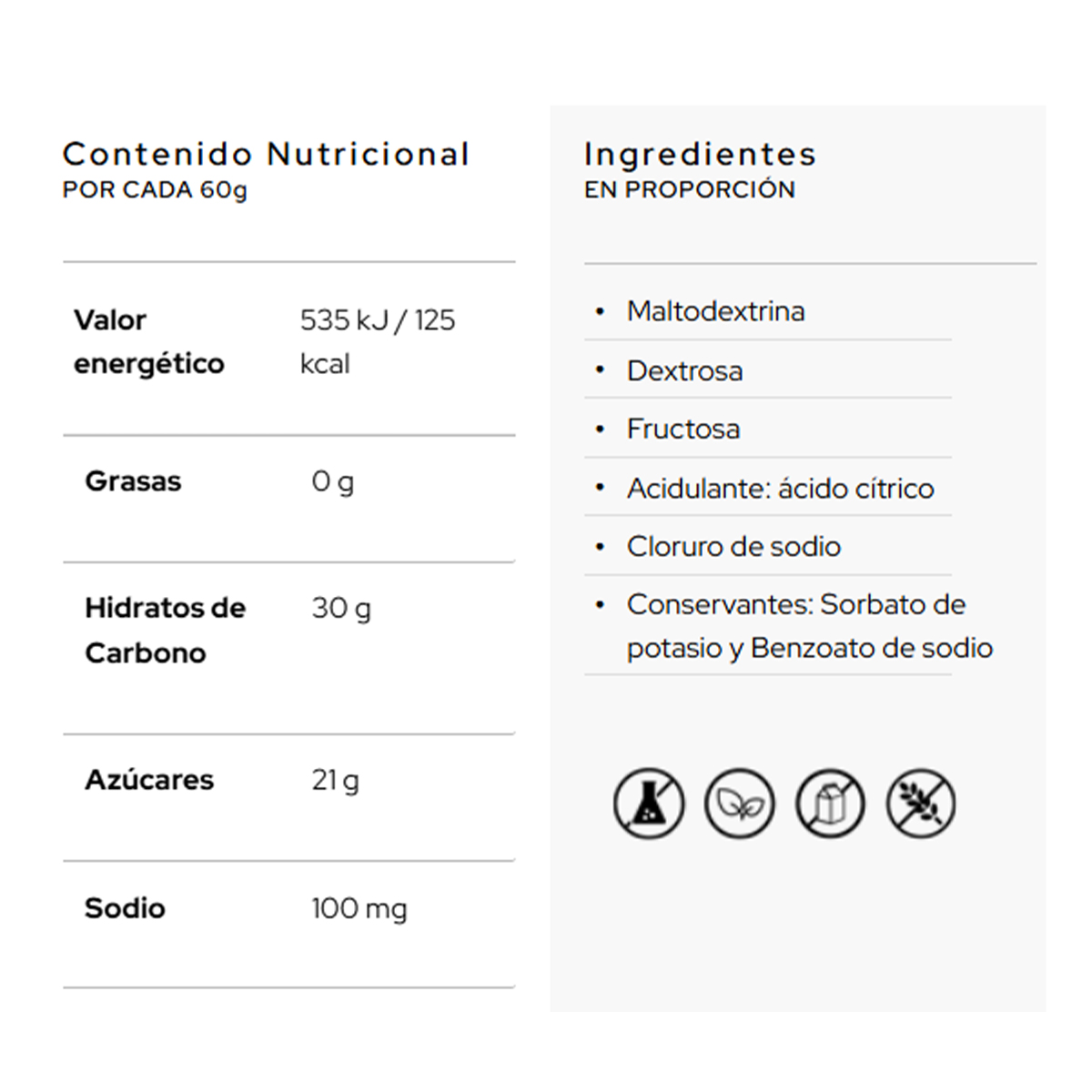Click Cloruro de sodio list item

point(768,546)
